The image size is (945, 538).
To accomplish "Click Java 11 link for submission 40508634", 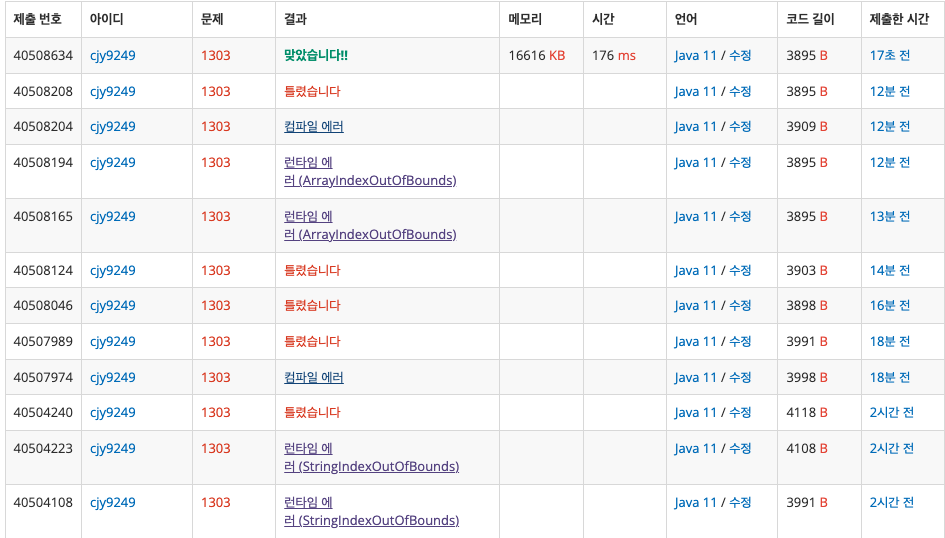I will [x=695, y=55].
